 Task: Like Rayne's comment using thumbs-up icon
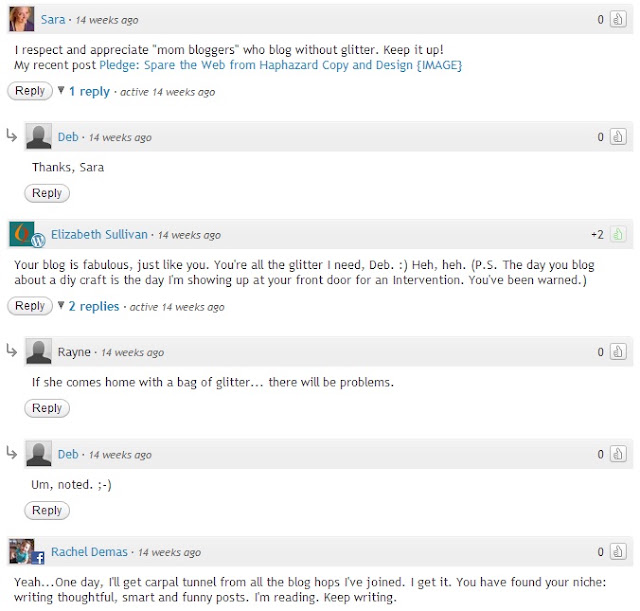(618, 352)
